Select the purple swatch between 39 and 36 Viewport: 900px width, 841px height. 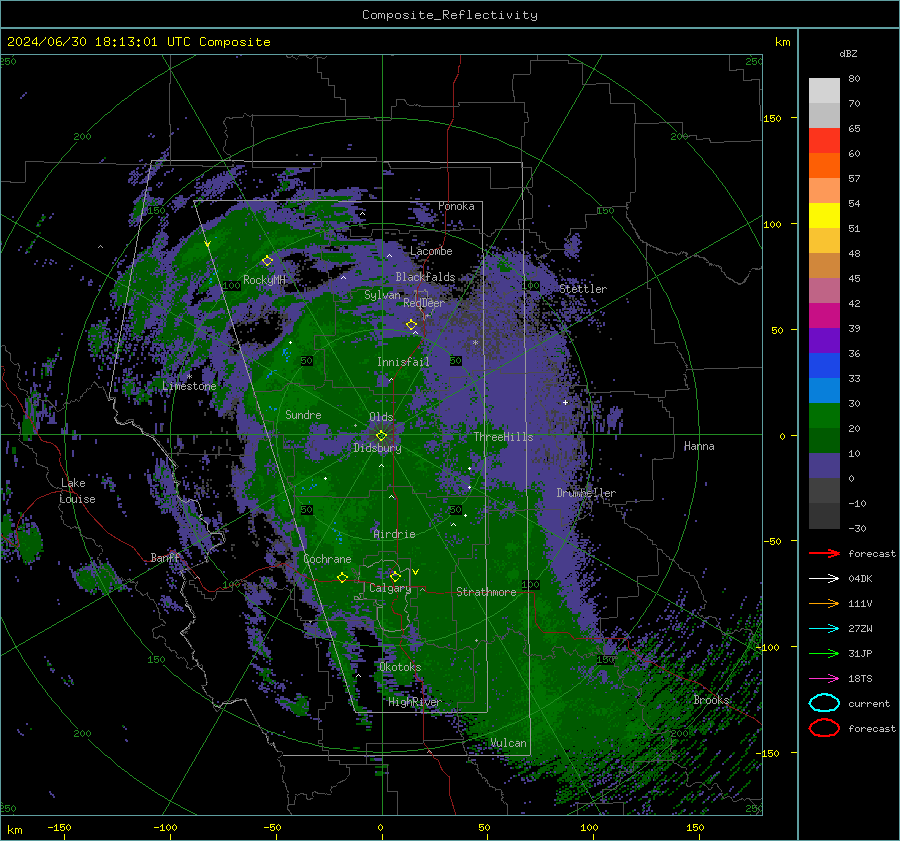tap(824, 341)
